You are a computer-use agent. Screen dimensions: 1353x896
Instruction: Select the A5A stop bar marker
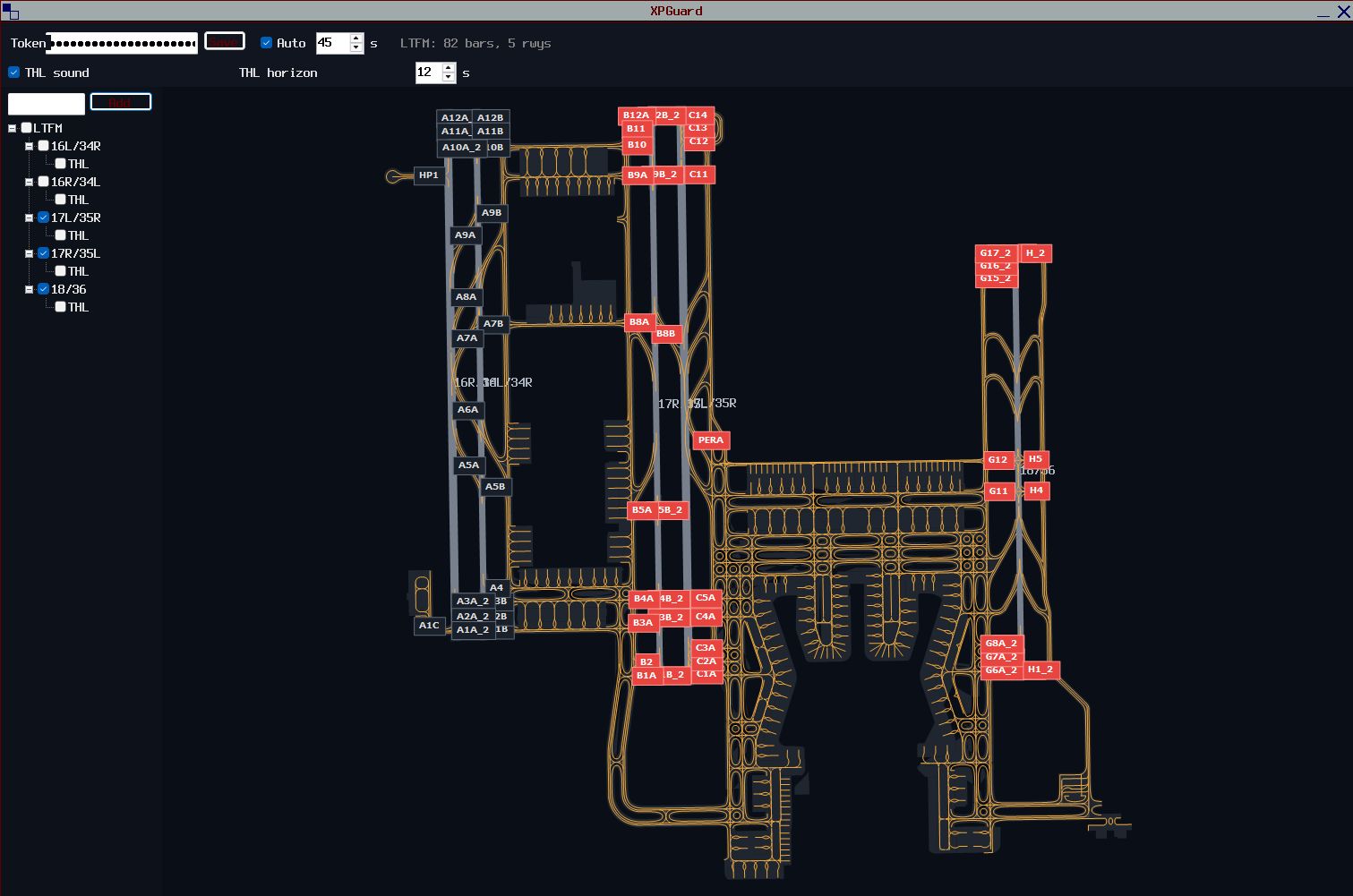click(469, 465)
